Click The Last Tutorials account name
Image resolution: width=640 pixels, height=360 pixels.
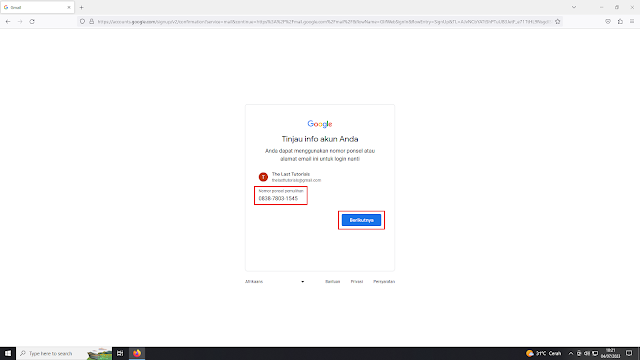coord(291,174)
